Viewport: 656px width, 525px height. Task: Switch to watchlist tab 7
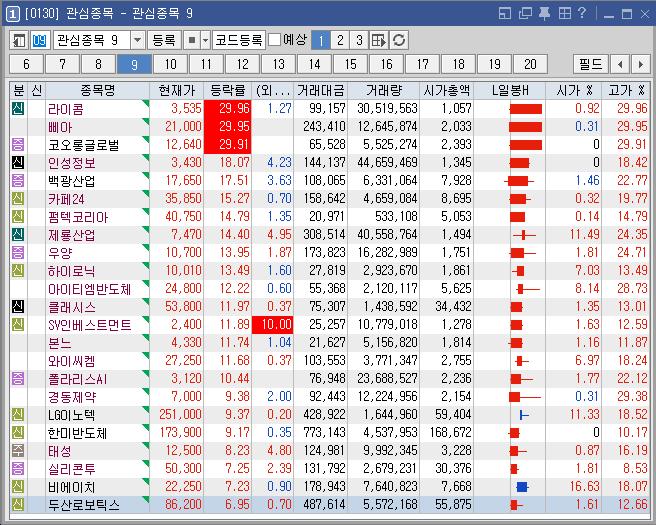(x=62, y=64)
